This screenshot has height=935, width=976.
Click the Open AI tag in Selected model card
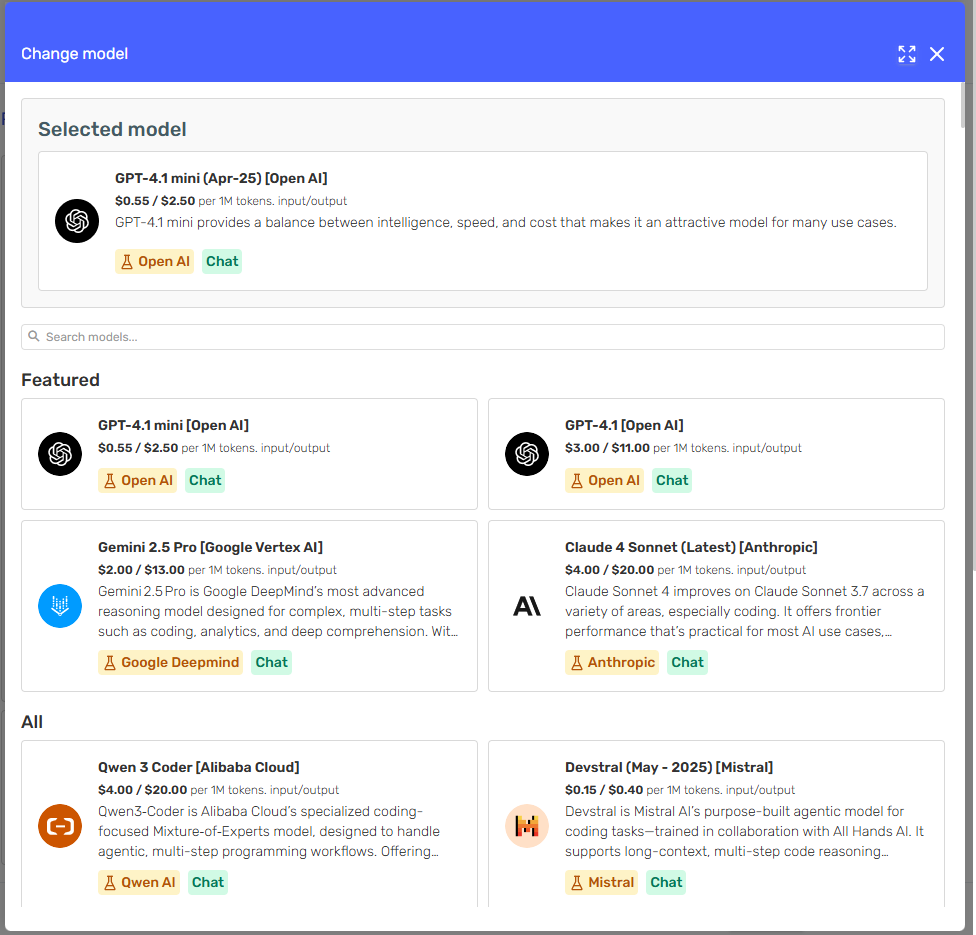pos(154,261)
